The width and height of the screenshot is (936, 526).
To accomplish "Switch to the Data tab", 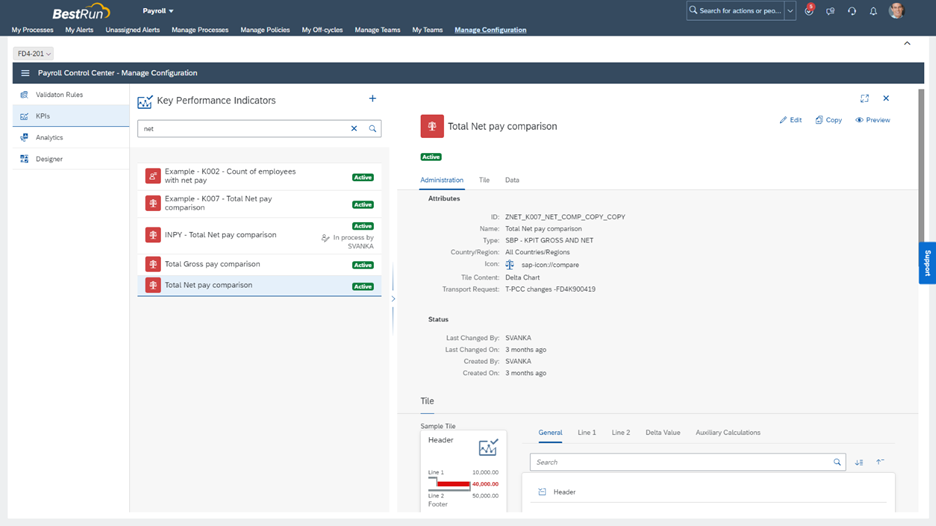I will click(x=512, y=180).
